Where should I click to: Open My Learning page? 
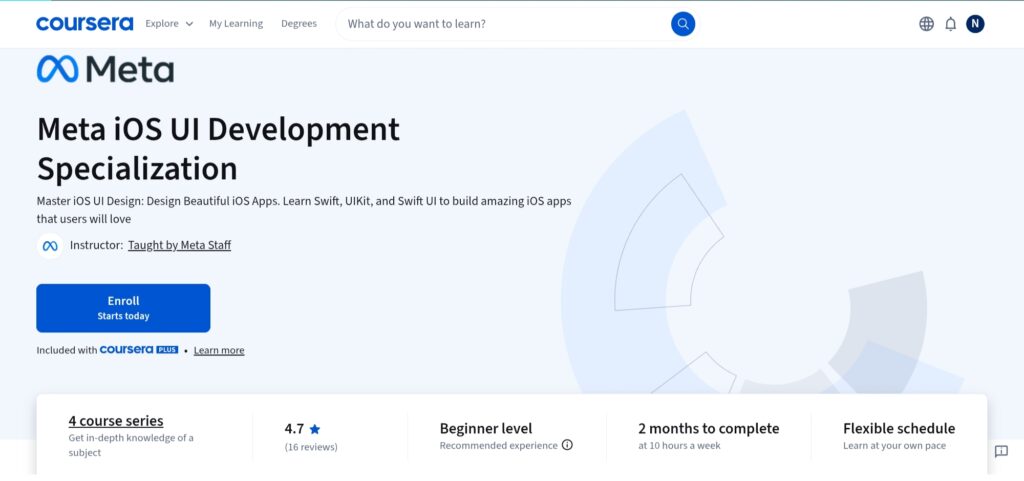(236, 23)
